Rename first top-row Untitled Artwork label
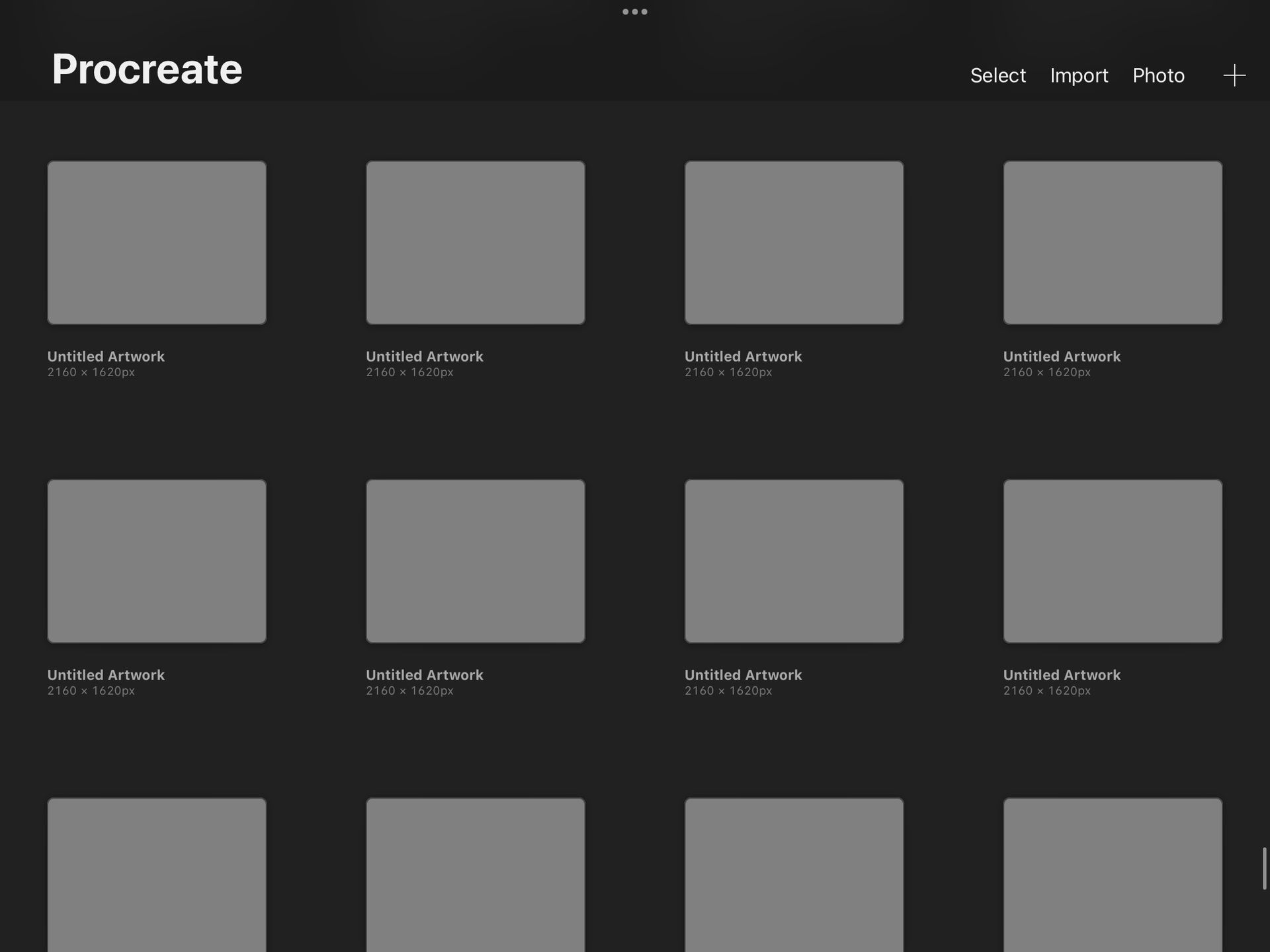1270x952 pixels. tap(106, 356)
